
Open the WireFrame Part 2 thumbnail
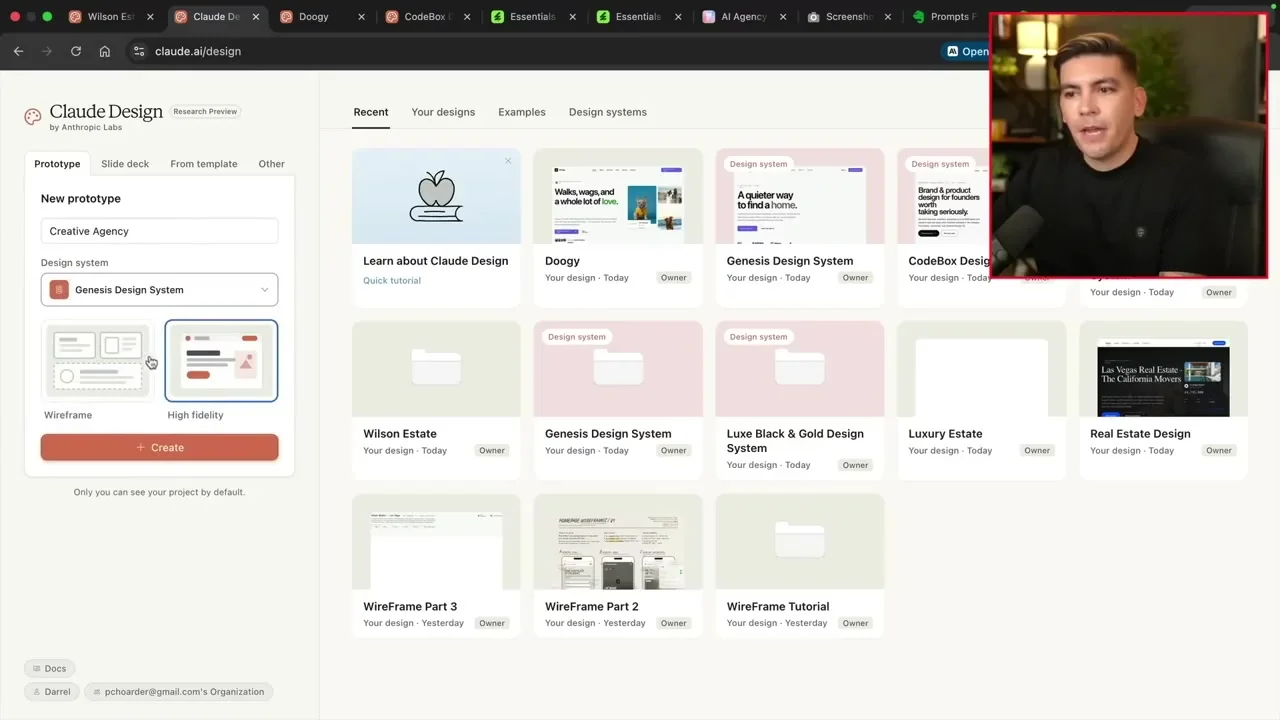click(x=618, y=542)
